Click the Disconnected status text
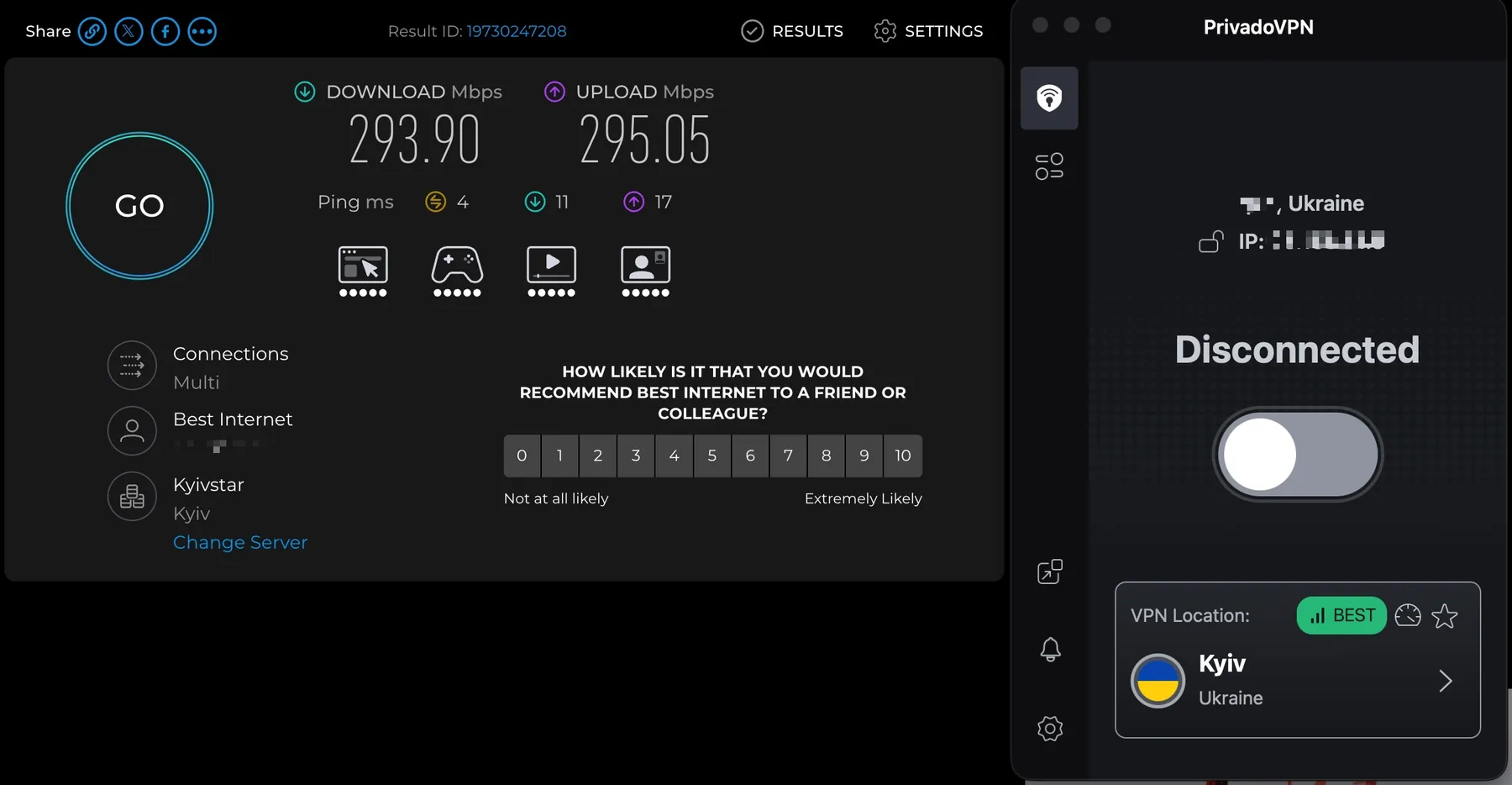Image resolution: width=1512 pixels, height=785 pixels. point(1297,350)
